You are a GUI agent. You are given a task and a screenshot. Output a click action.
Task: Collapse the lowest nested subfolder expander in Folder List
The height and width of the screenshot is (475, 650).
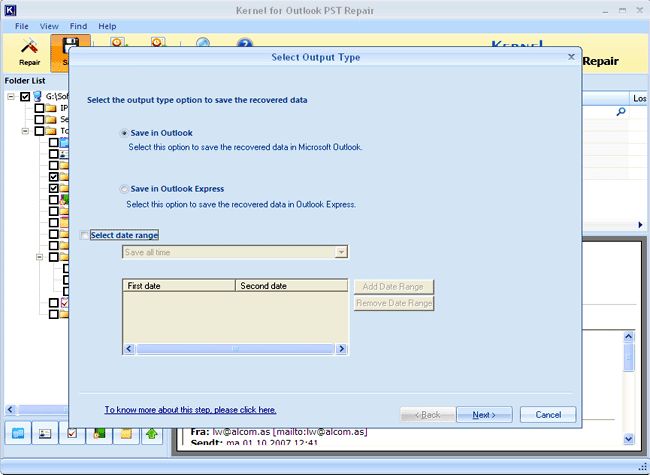click(x=39, y=257)
